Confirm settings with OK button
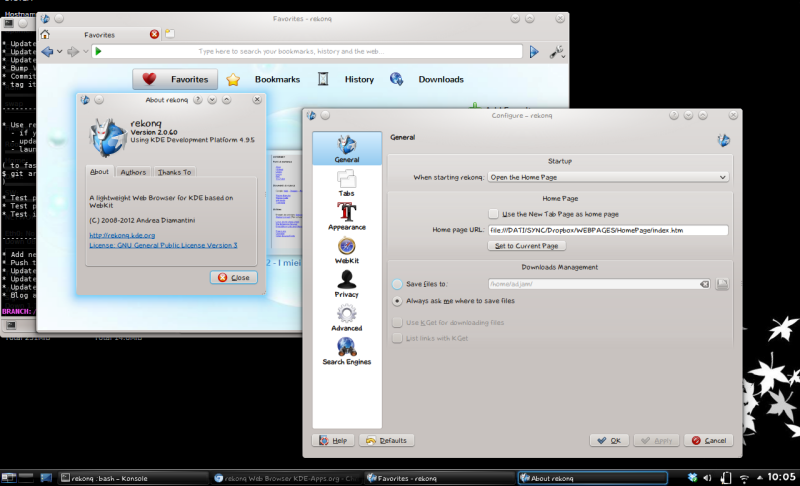Viewport: 800px width, 486px height. pos(609,441)
